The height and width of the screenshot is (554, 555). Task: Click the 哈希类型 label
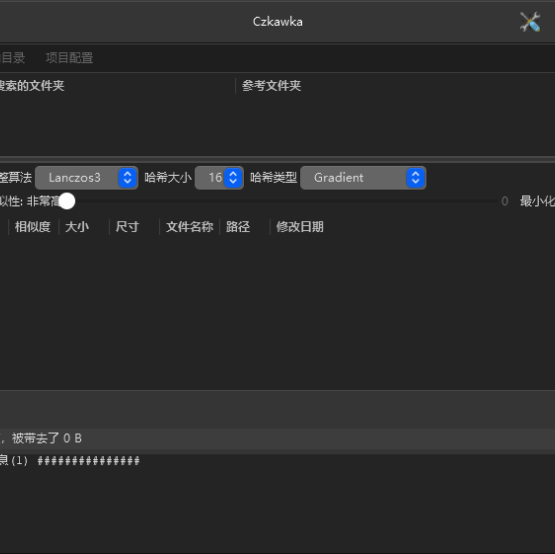coord(274,178)
